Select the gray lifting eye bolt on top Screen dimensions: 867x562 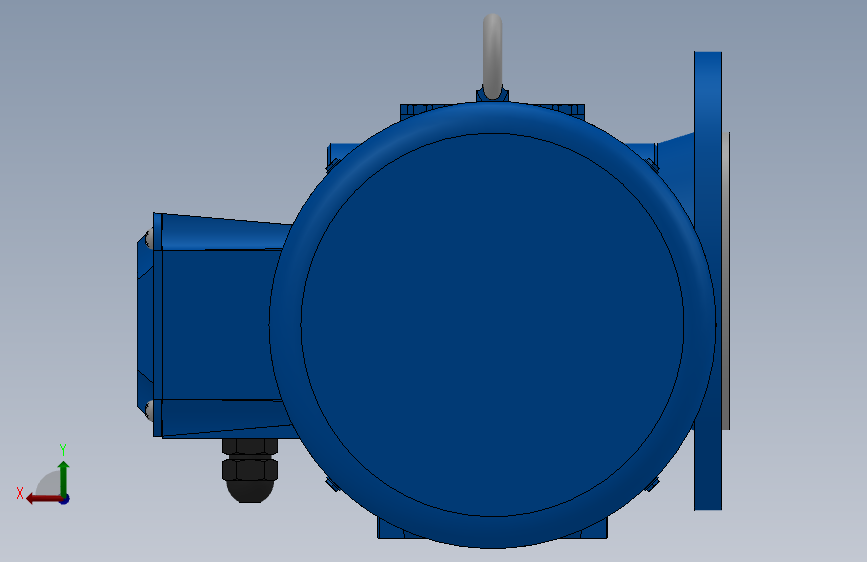click(492, 55)
